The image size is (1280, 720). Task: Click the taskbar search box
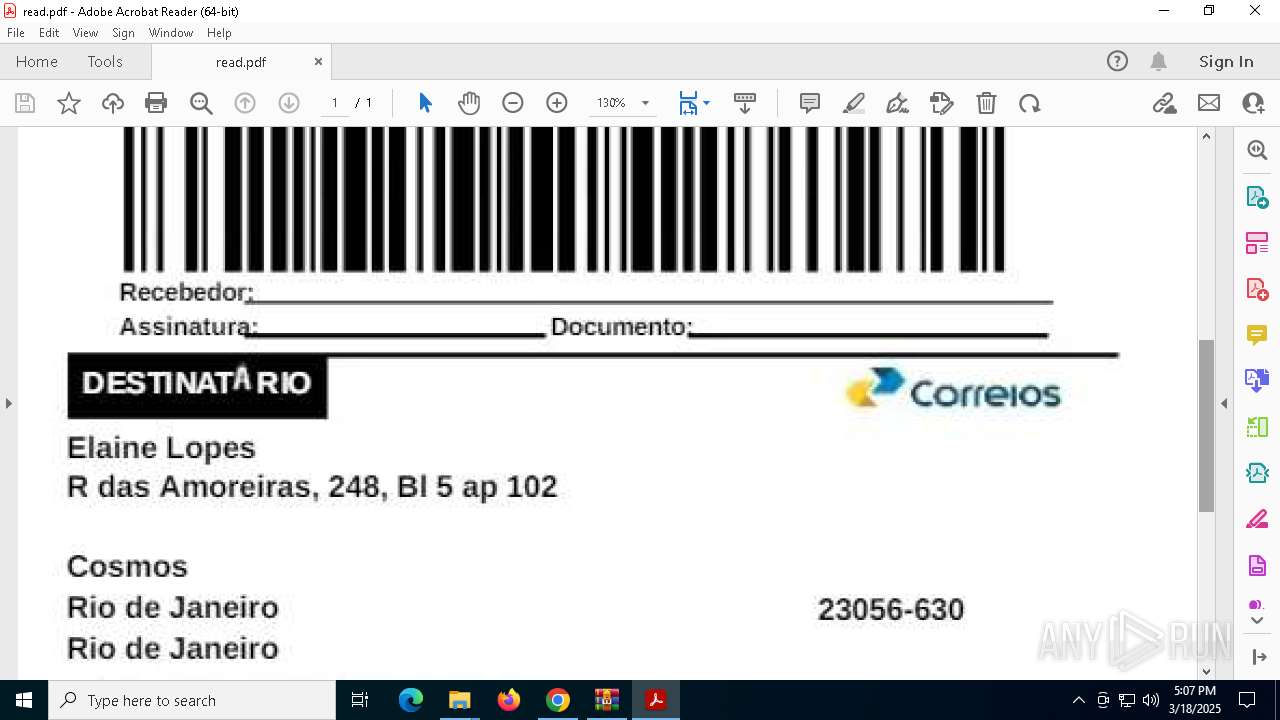(192, 700)
